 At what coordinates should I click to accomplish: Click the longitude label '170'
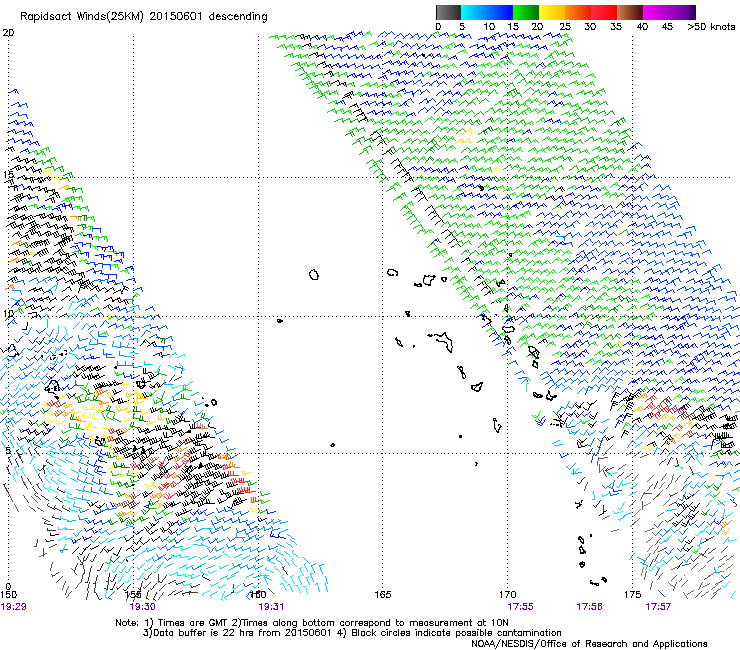(508, 594)
